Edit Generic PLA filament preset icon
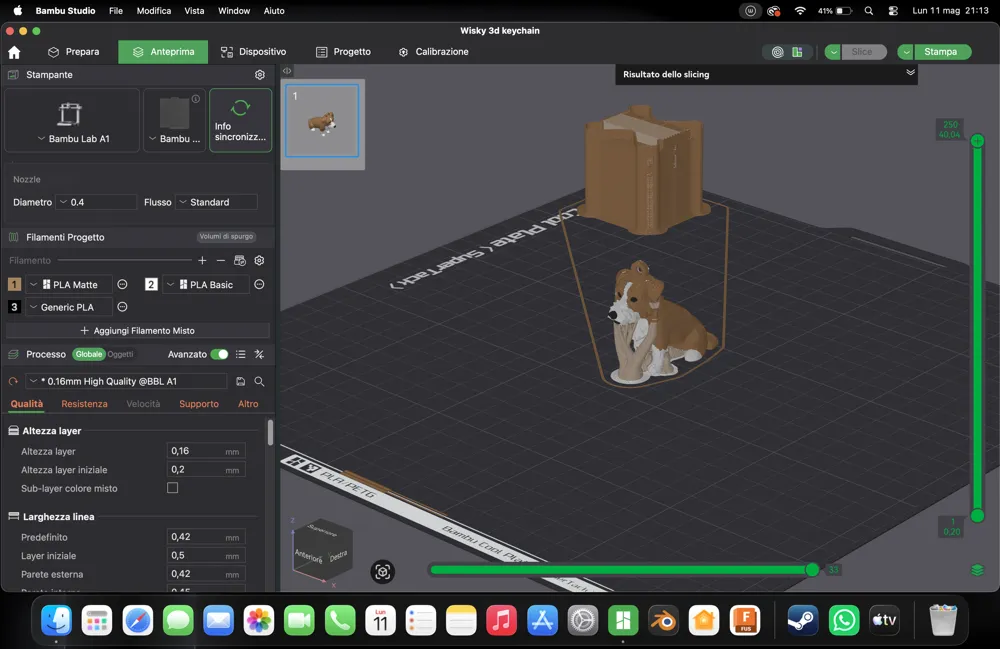Viewport: 1000px width, 649px height. pos(122,307)
